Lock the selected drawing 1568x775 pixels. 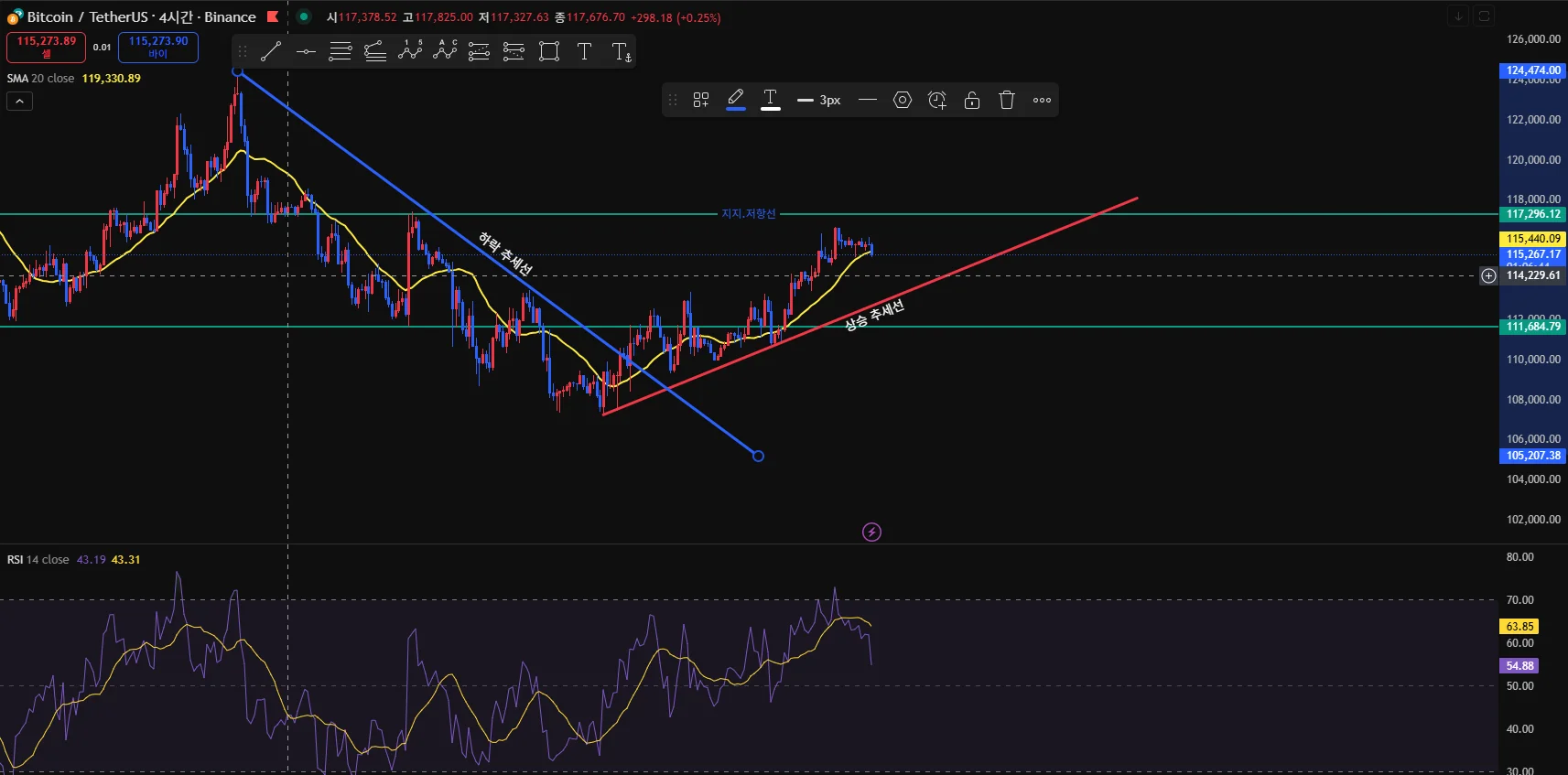click(972, 100)
